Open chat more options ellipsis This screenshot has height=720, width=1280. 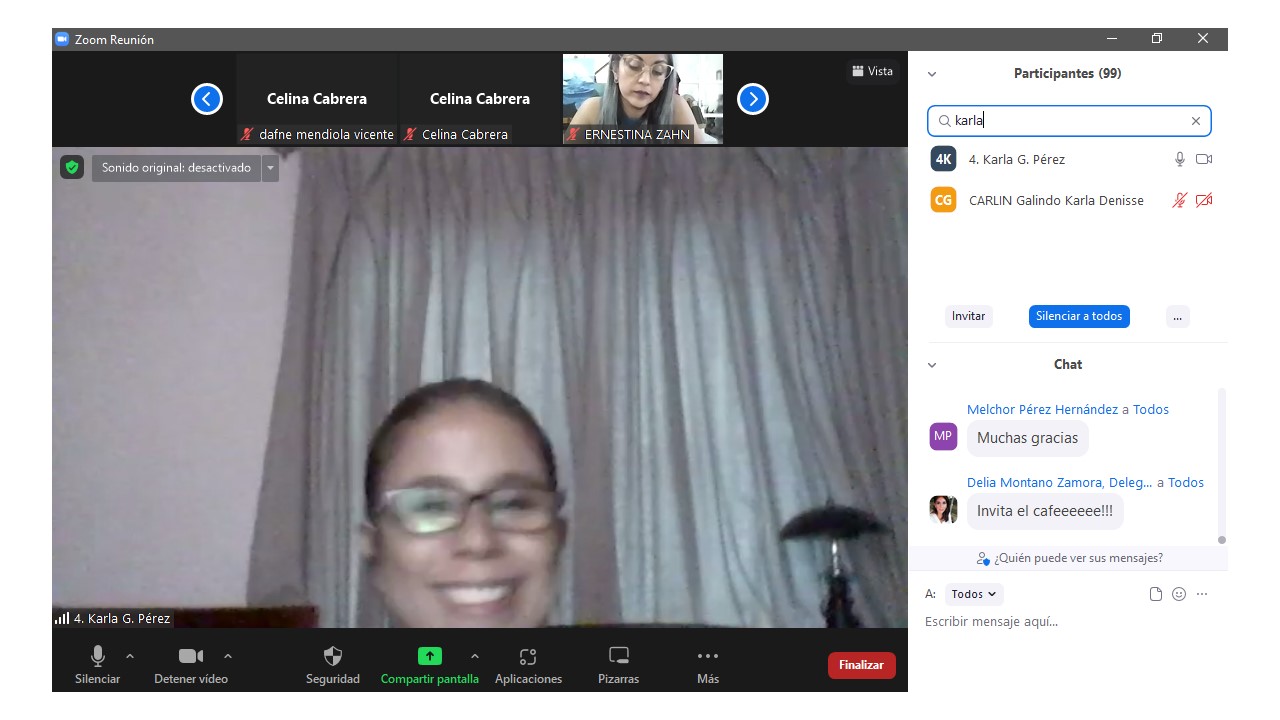point(1202,594)
